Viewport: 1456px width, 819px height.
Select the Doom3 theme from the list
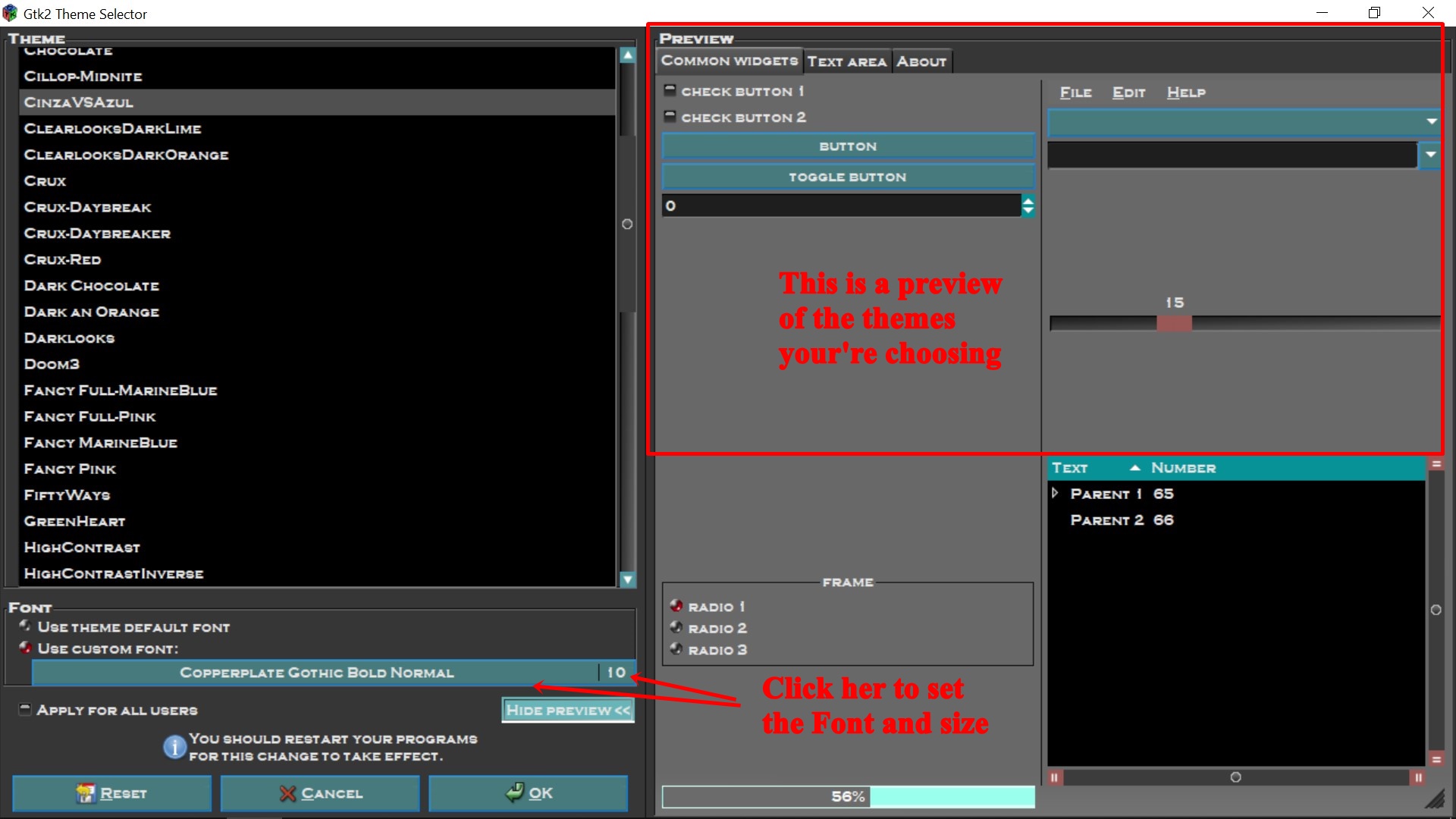click(51, 364)
